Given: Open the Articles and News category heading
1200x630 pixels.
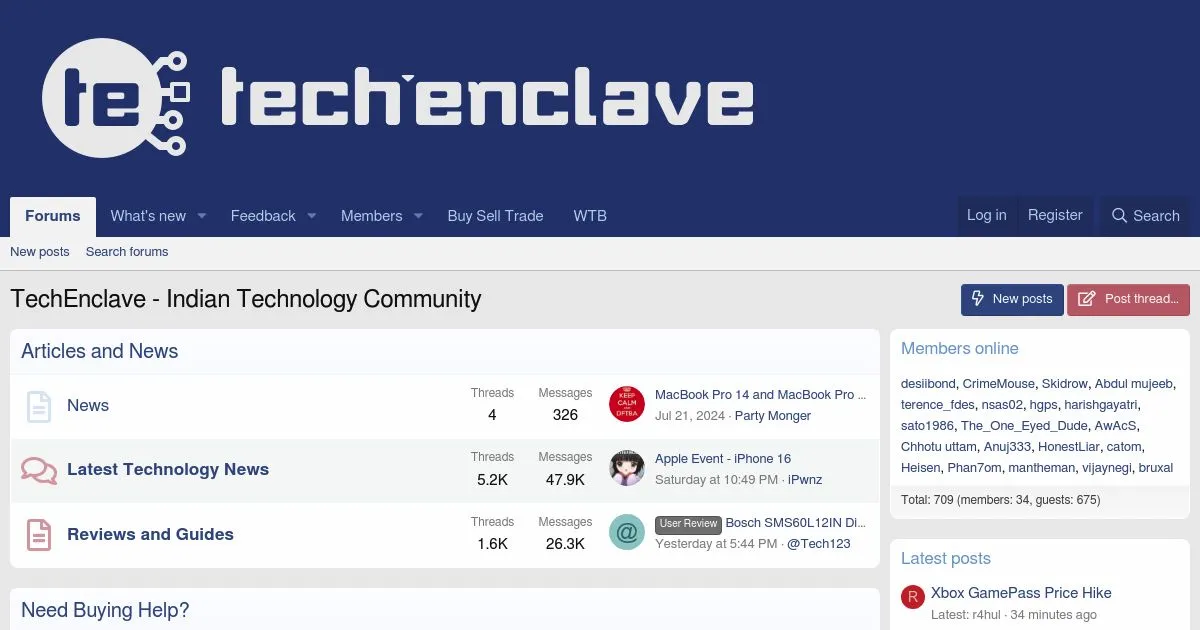Looking at the screenshot, I should point(99,351).
